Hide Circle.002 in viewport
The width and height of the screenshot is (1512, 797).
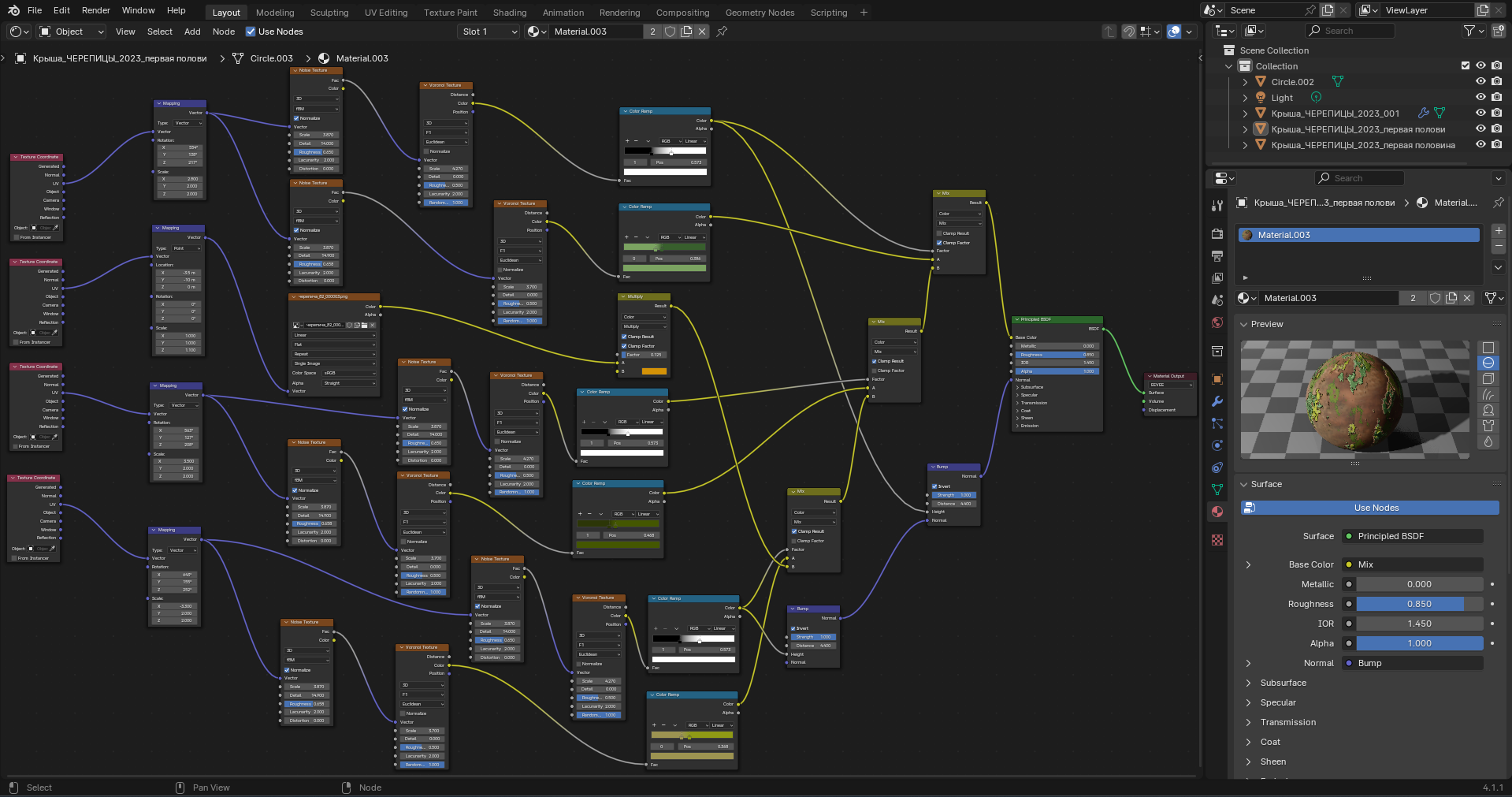1480,82
